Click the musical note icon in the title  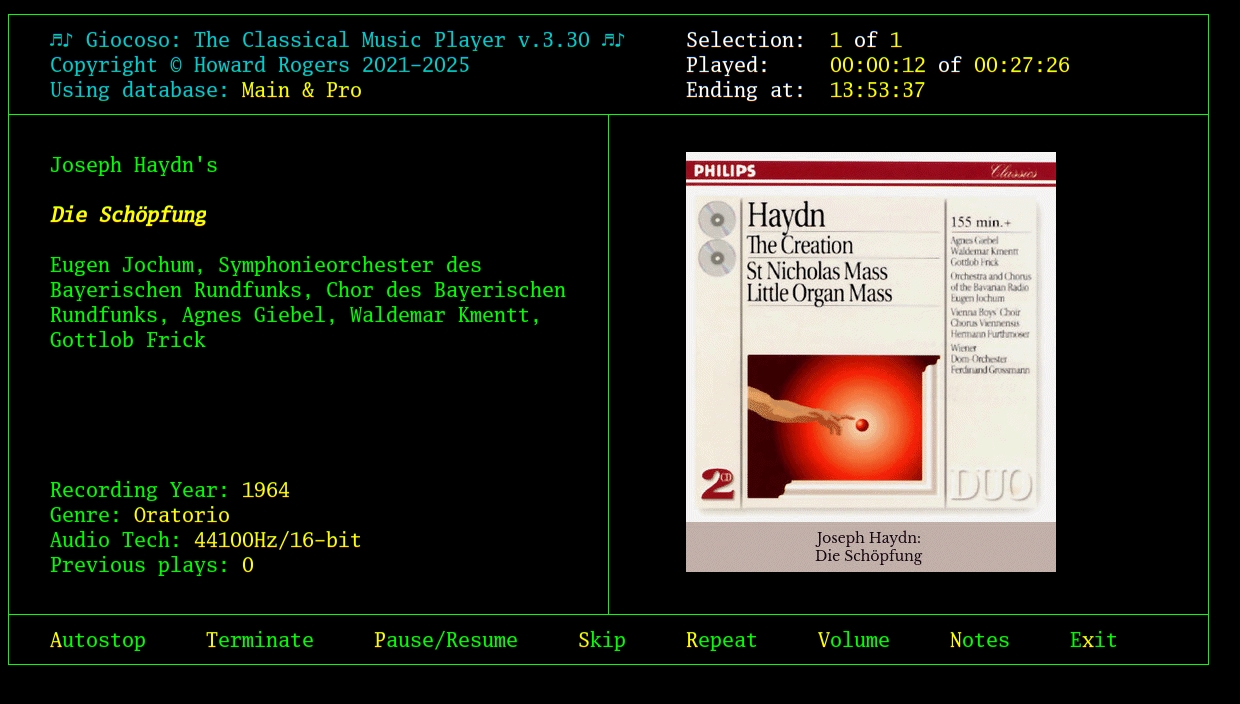click(x=62, y=40)
